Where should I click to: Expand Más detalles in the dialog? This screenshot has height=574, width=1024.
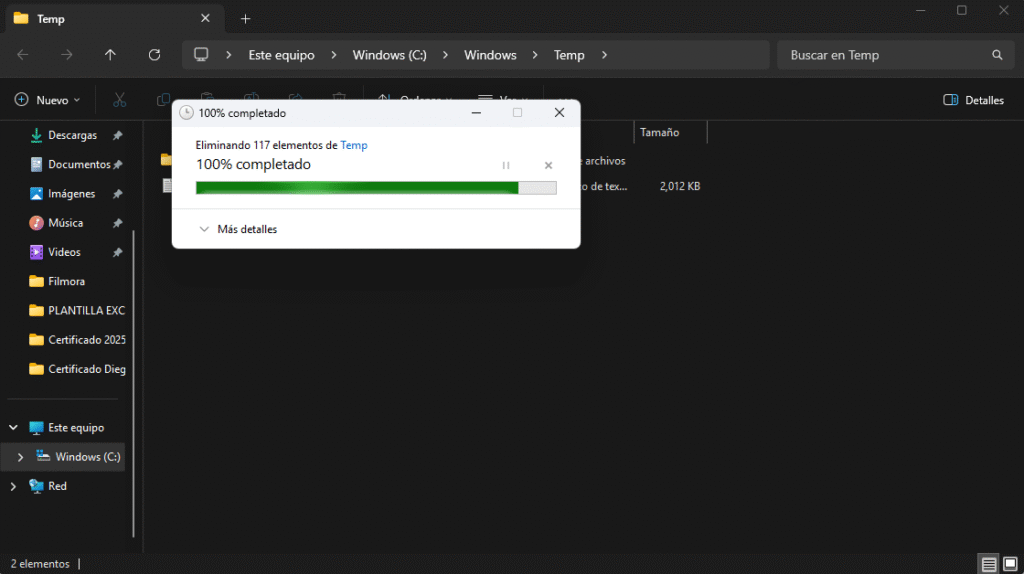click(x=238, y=229)
